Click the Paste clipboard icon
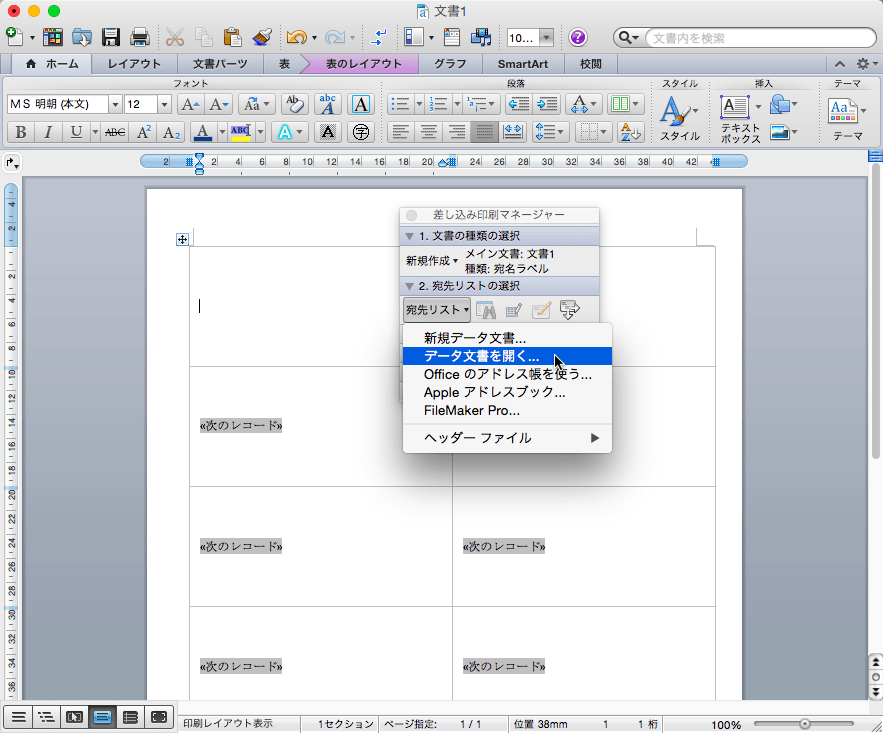Screen dimensions: 883x733 (x=233, y=38)
